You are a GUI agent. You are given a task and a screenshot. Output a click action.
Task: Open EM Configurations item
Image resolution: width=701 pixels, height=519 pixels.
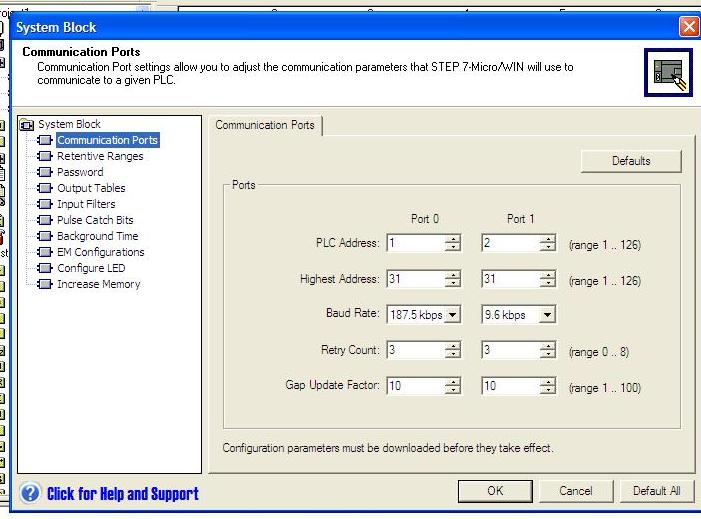pyautogui.click(x=100, y=252)
